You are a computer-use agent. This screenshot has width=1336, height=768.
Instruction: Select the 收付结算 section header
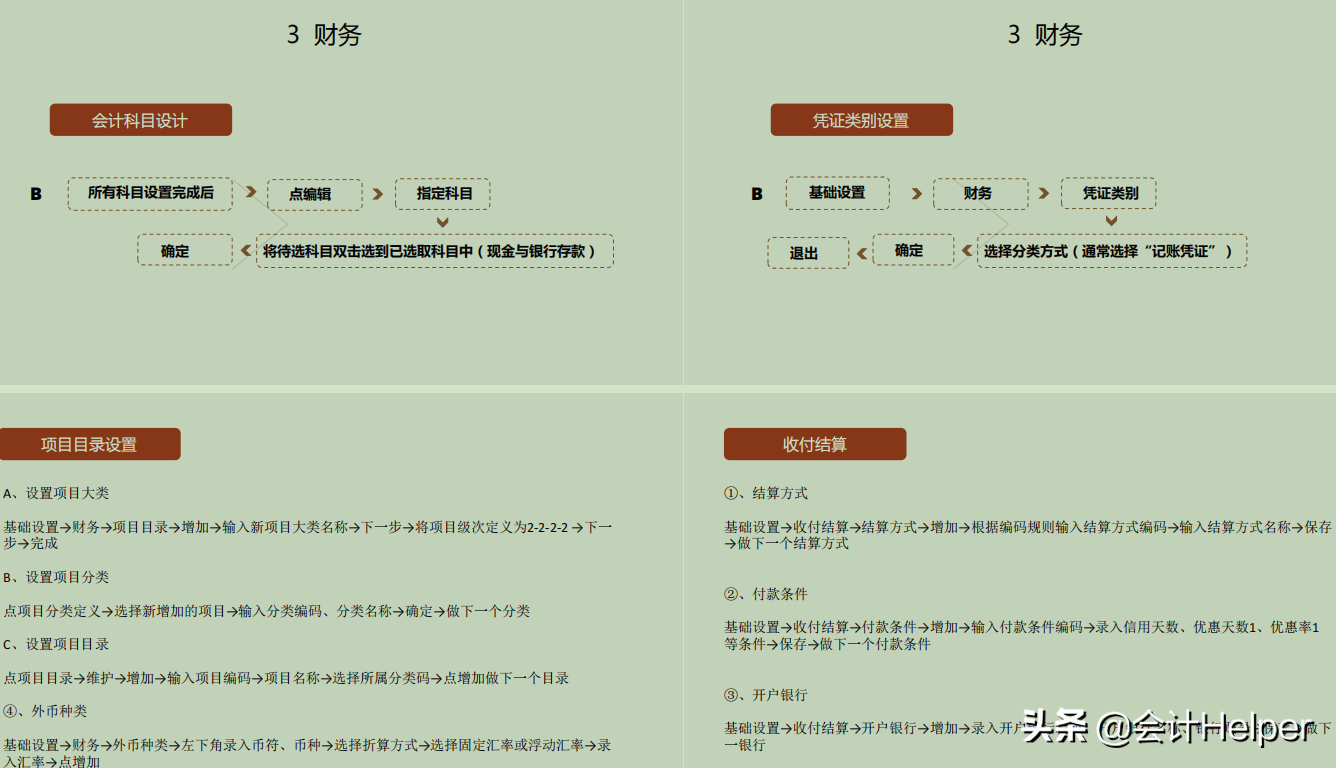(x=815, y=444)
